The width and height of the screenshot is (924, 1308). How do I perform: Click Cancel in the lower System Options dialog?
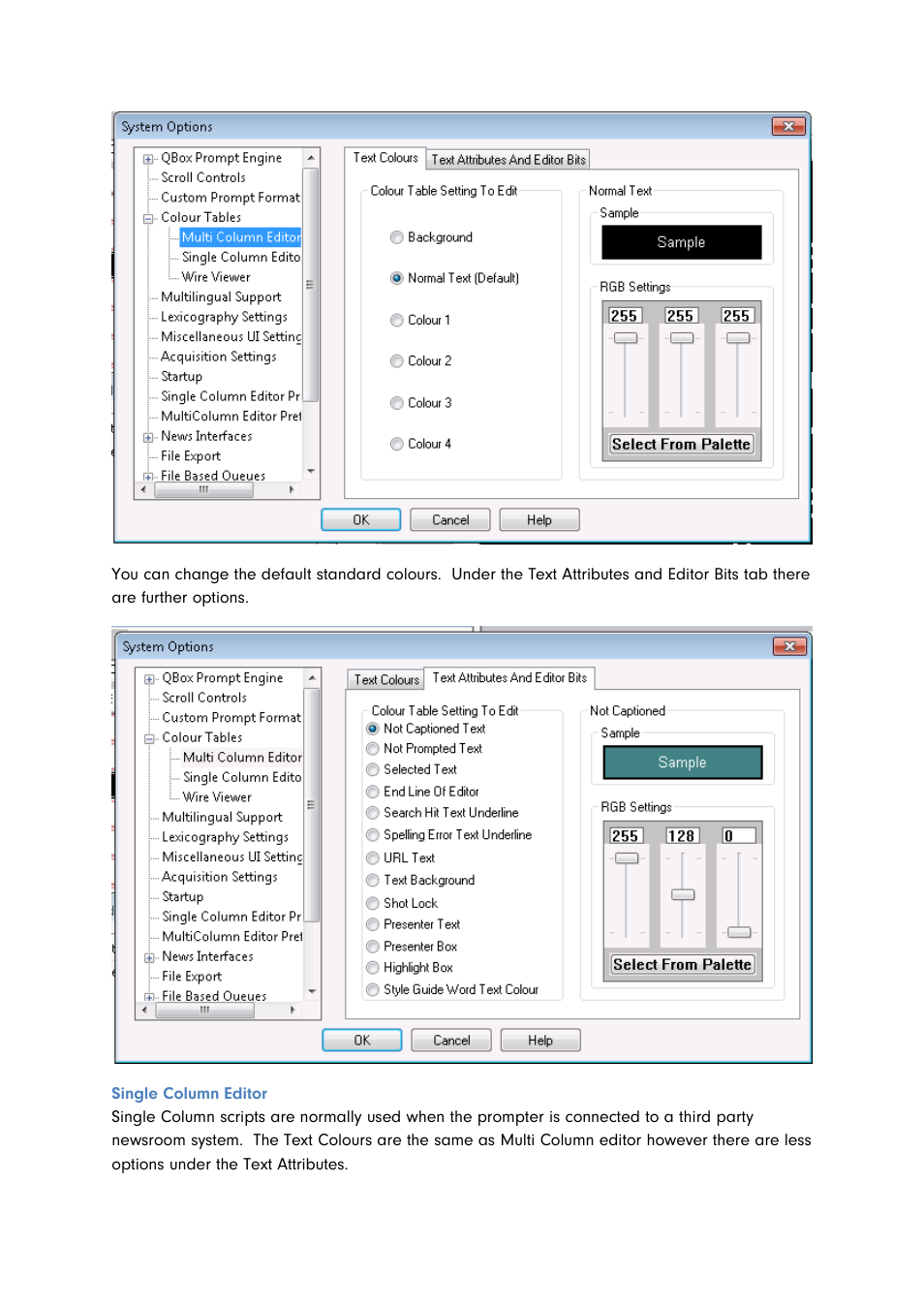(451, 1041)
